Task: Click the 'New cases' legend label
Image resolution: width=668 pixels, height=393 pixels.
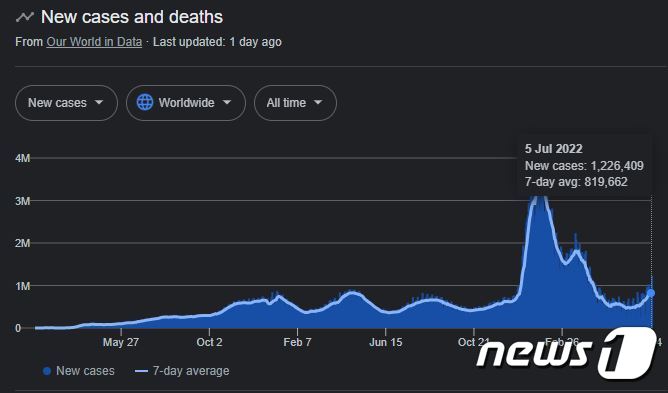Action: point(85,371)
